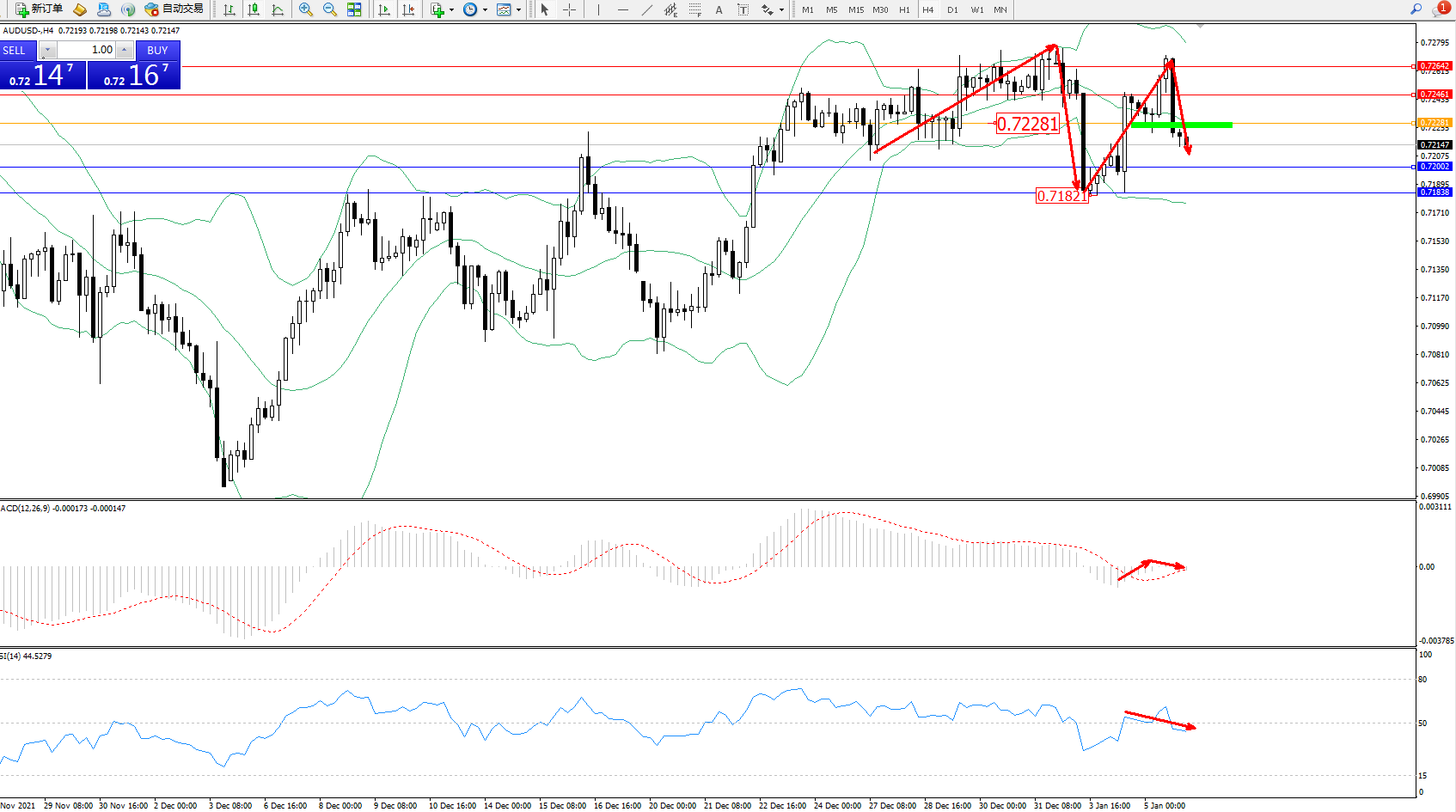Click the red 0.72642 price level marker
Viewport: 1456px width, 812px height.
coord(1434,66)
